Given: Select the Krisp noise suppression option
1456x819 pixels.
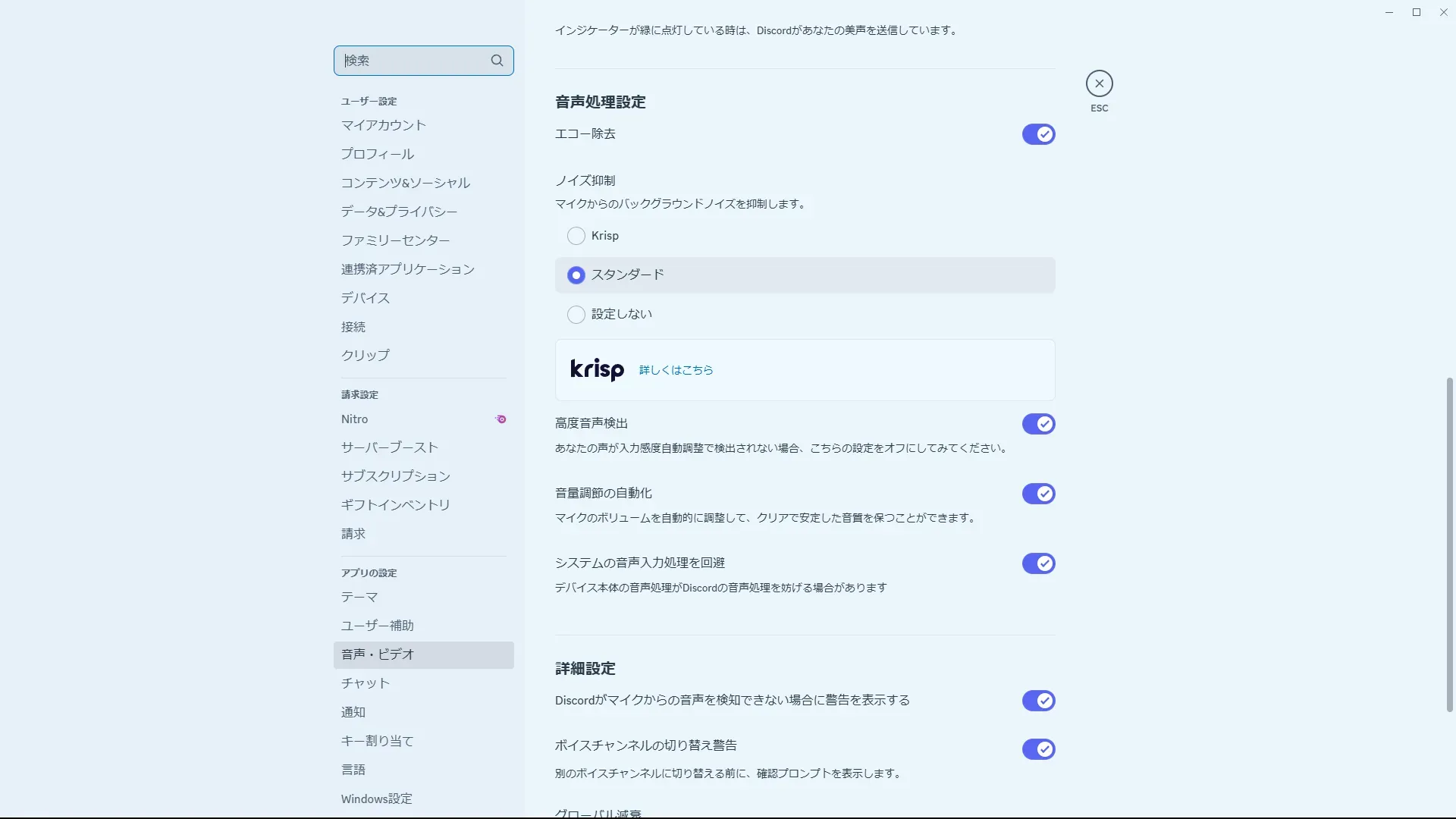Looking at the screenshot, I should pos(576,236).
